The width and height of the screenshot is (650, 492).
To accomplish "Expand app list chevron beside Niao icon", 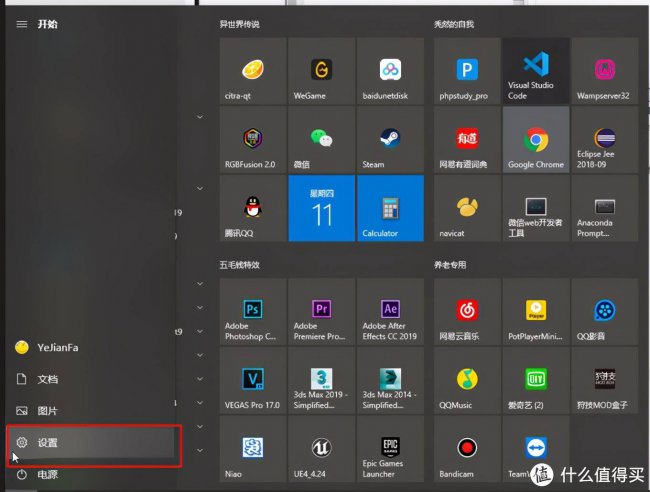I will point(200,451).
